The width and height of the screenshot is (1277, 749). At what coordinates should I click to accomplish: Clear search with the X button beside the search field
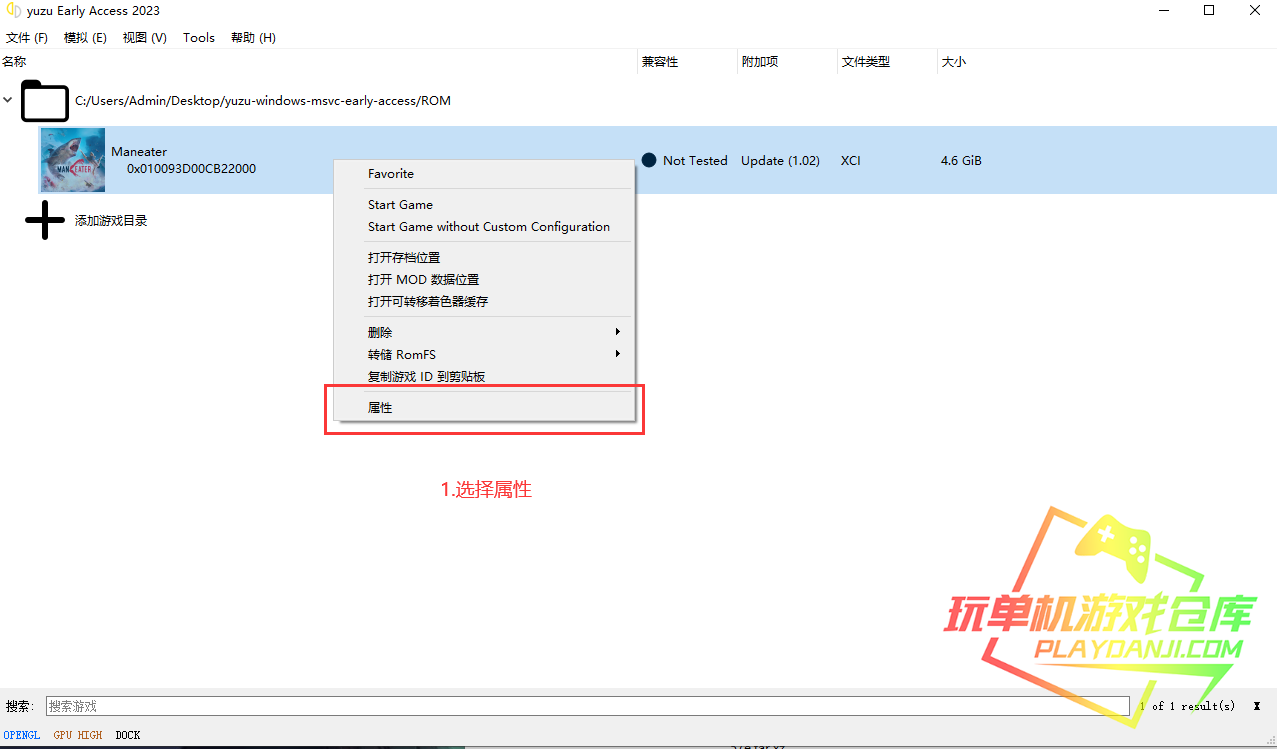[x=1256, y=706]
